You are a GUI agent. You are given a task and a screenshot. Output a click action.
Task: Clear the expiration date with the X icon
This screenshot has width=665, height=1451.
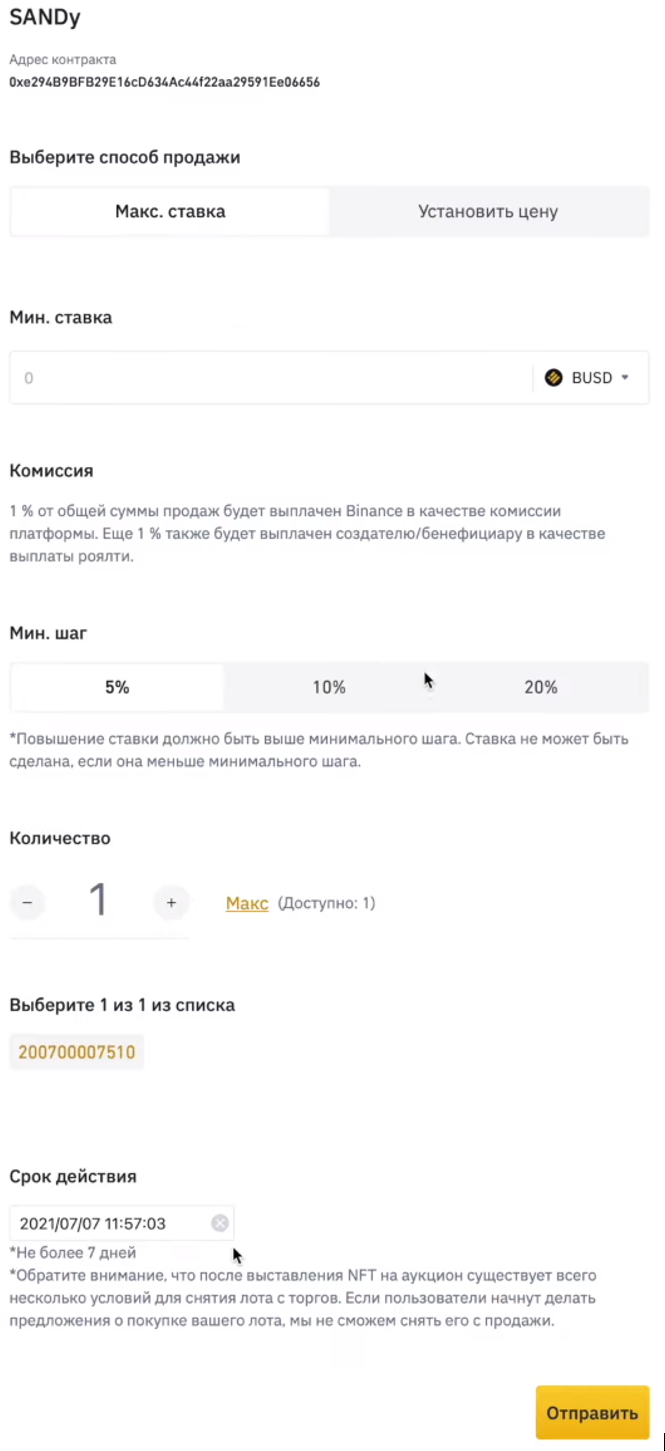tap(220, 1223)
